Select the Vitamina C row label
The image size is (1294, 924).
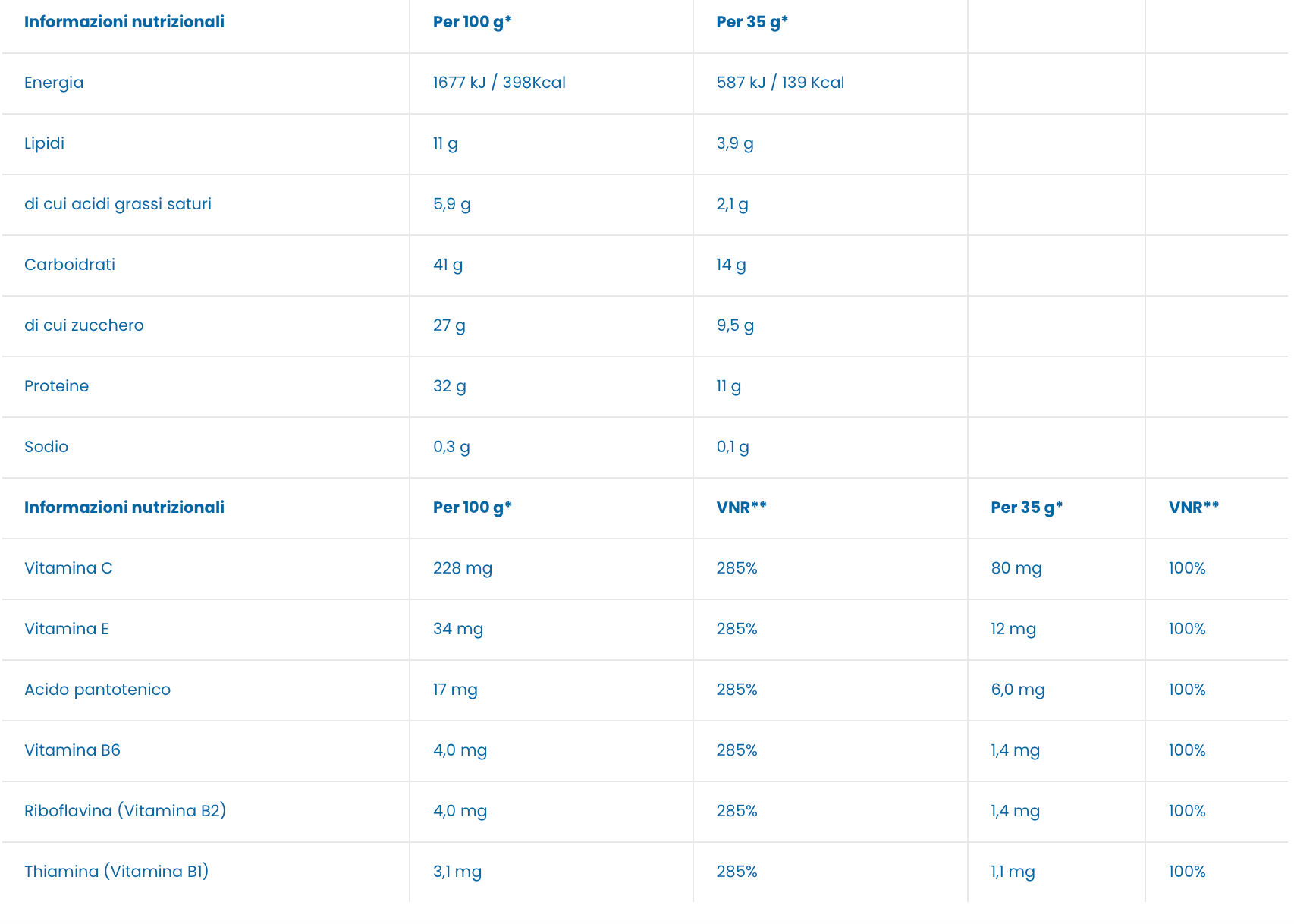68,568
